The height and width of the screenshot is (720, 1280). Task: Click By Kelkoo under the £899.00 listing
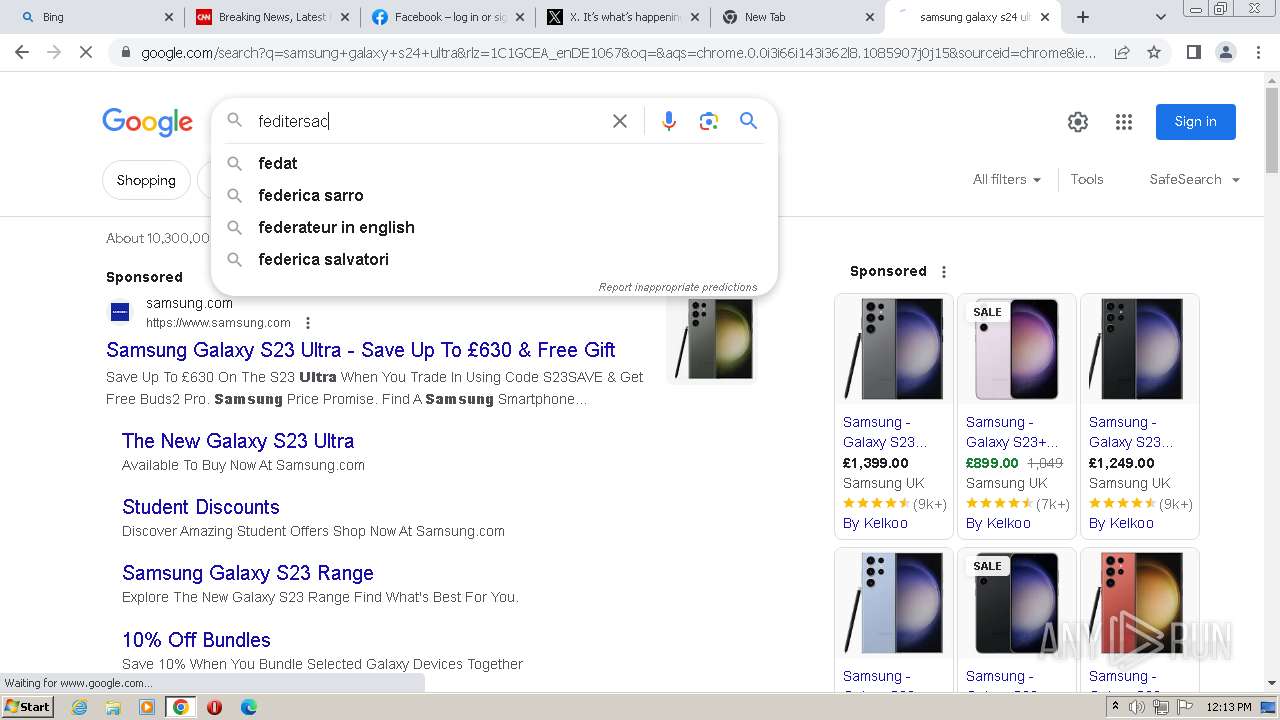pos(998,523)
